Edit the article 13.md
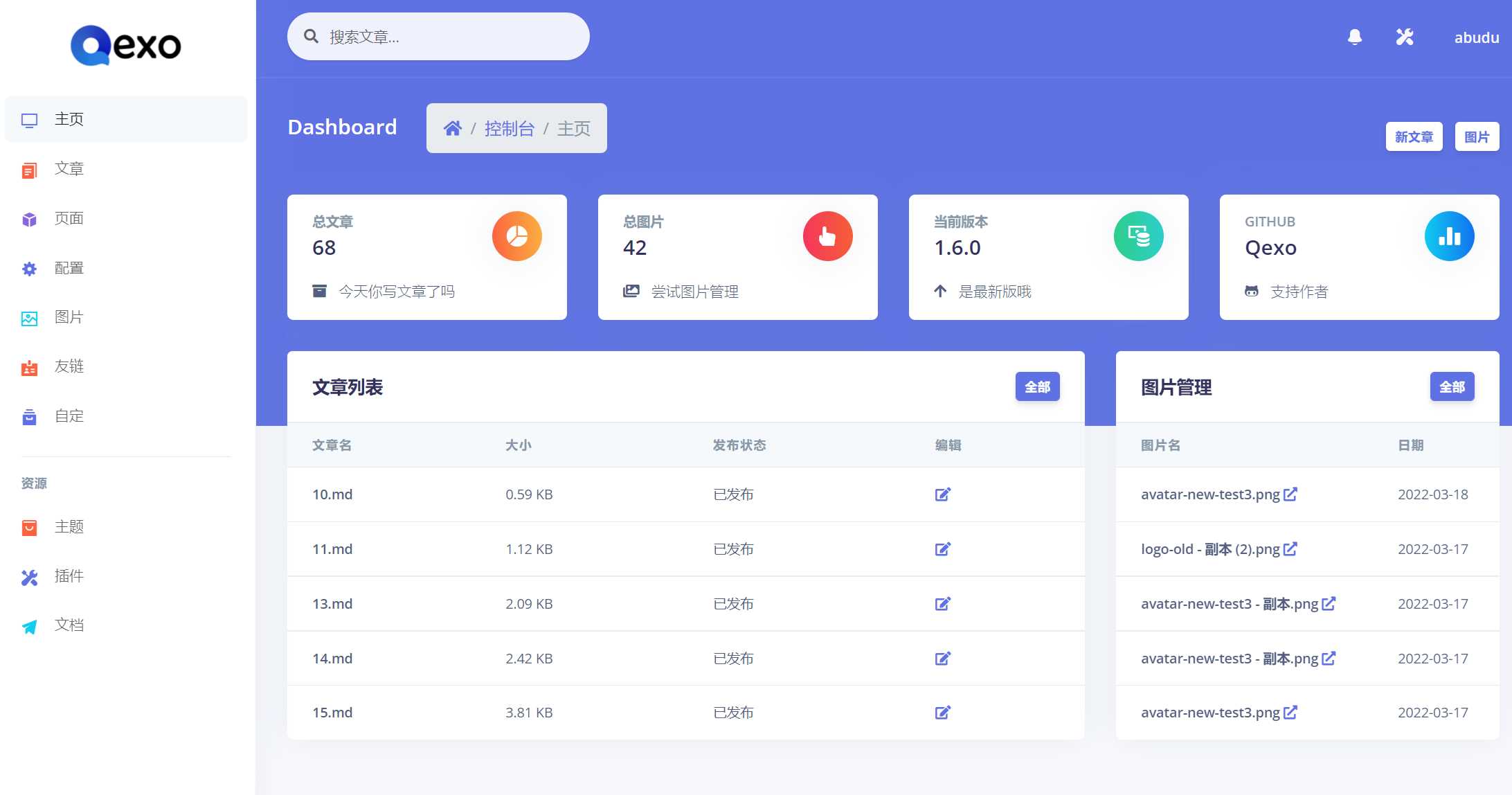The width and height of the screenshot is (1512, 795). pos(942,603)
